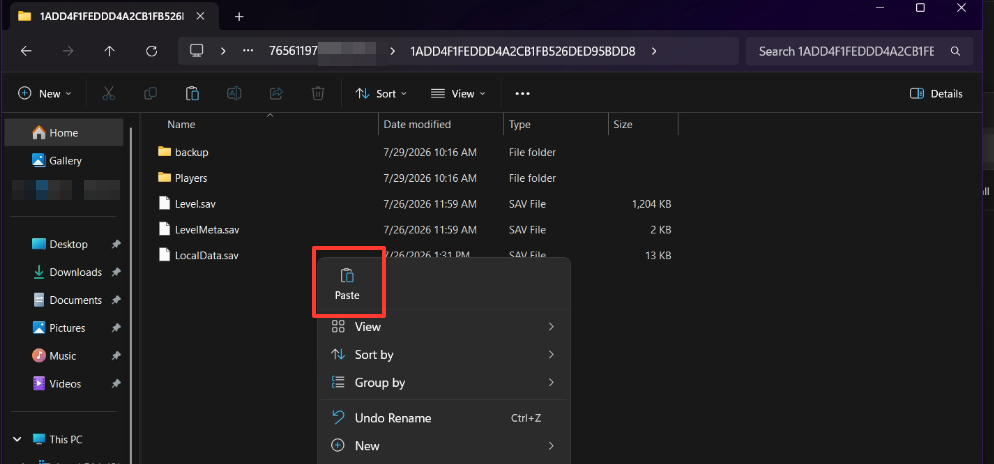The height and width of the screenshot is (464, 994).
Task: Open the New submenu in context menu
Action: 443,446
